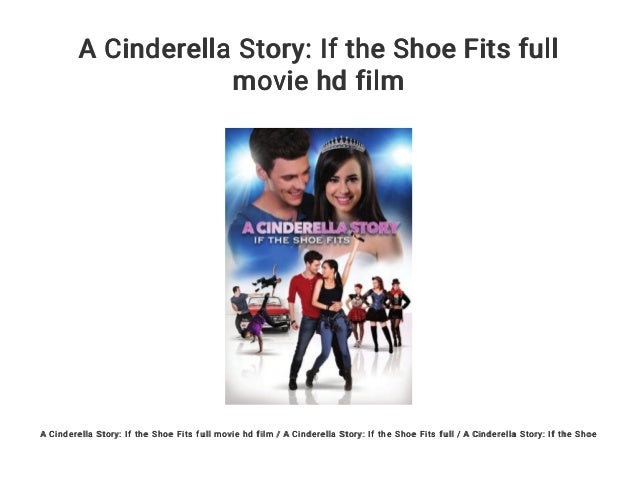Click the movie poster thumbnail

tap(319, 266)
